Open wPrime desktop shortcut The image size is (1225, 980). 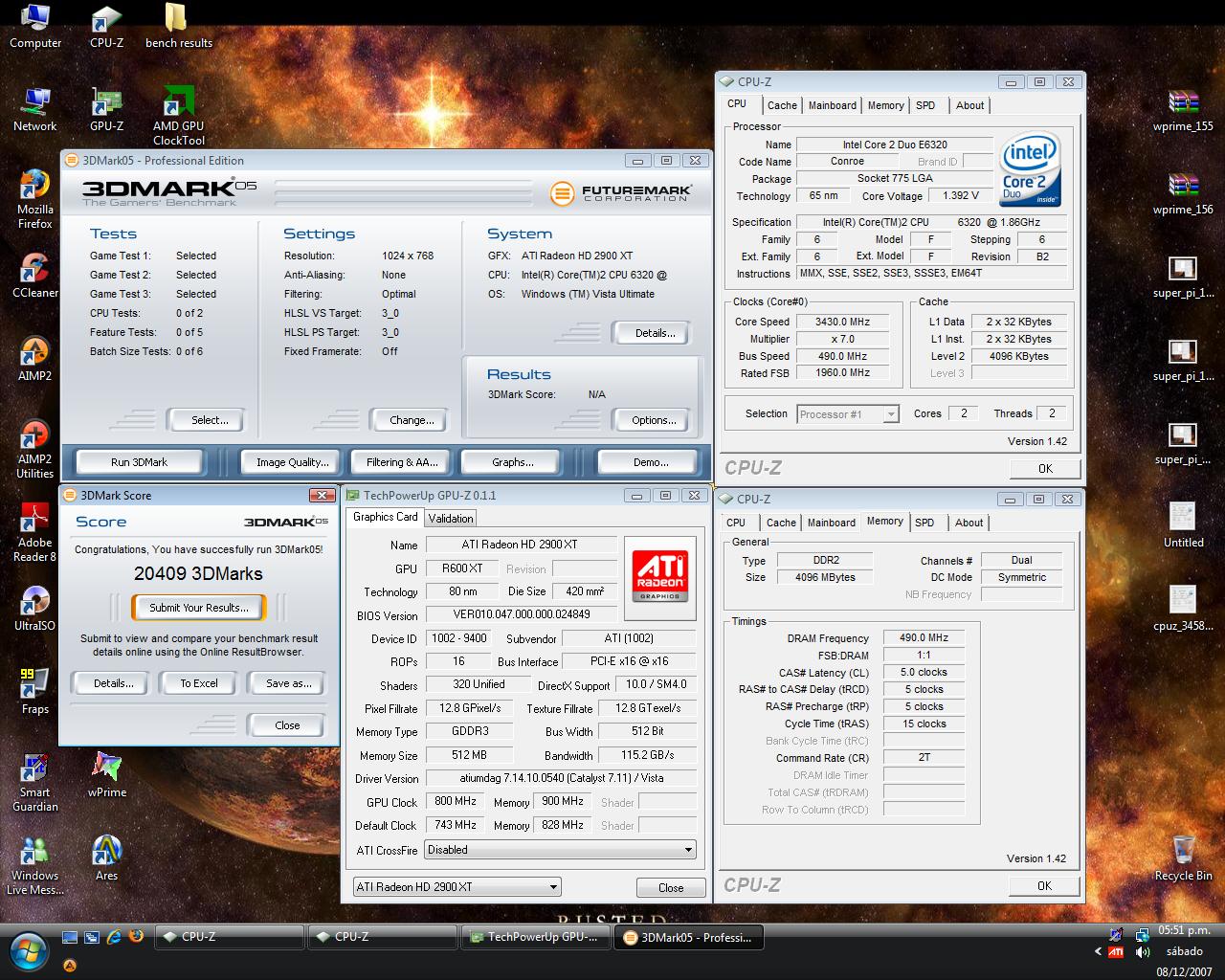[x=106, y=776]
